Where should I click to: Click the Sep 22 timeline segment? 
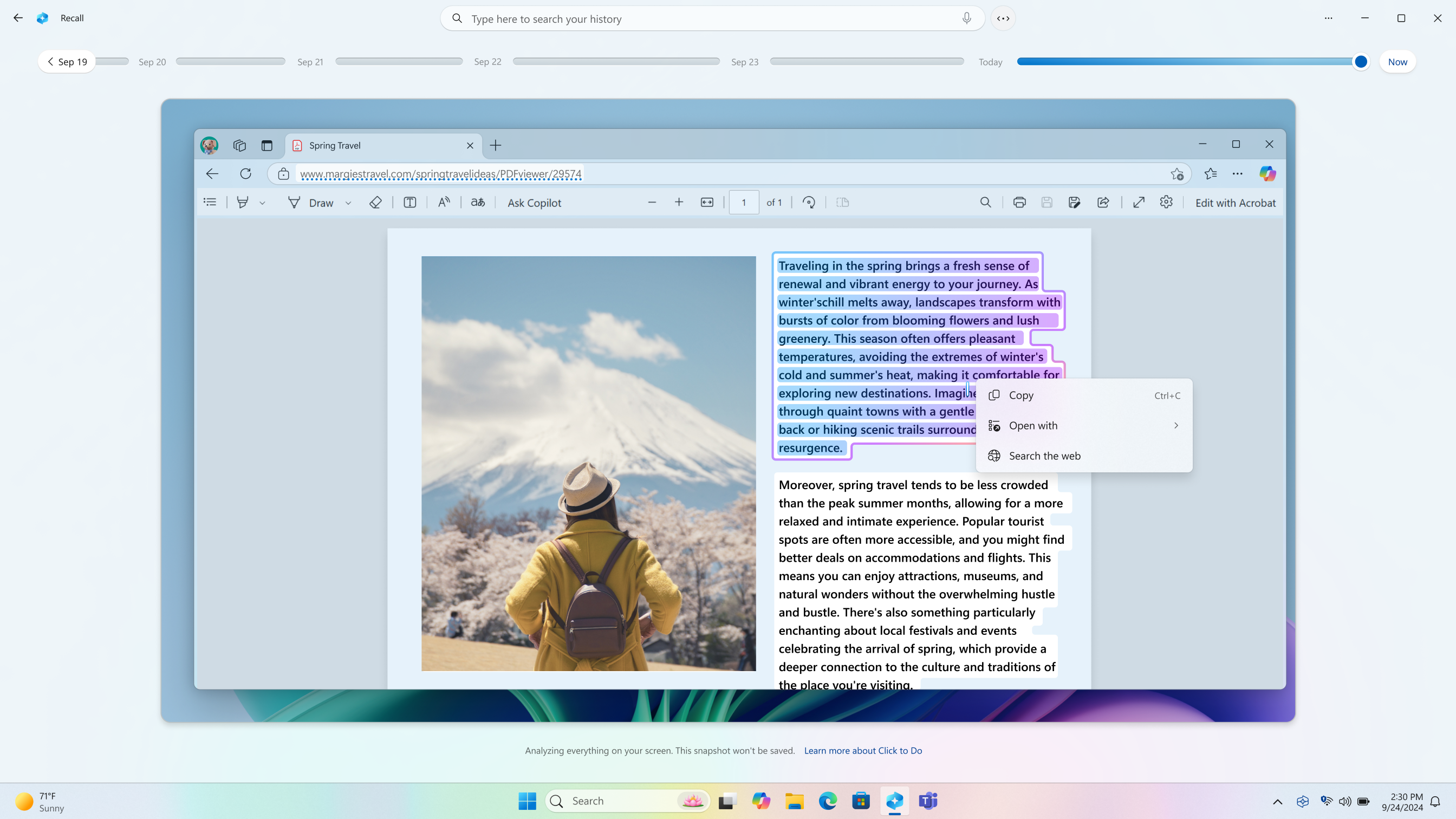pos(616,62)
